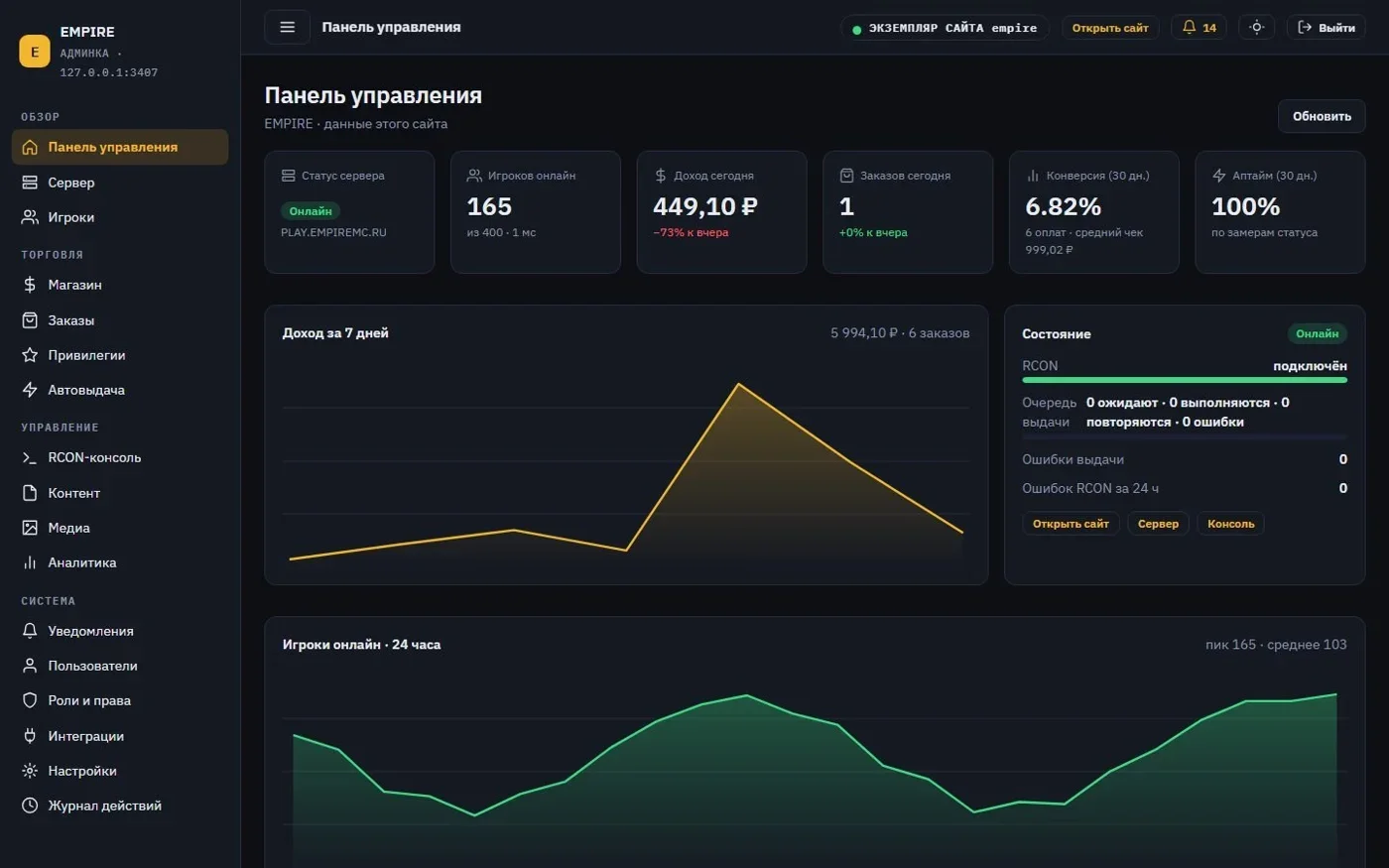This screenshot has height=868, width=1389.
Task: Click Открыть сайт in top header
Action: [1110, 28]
